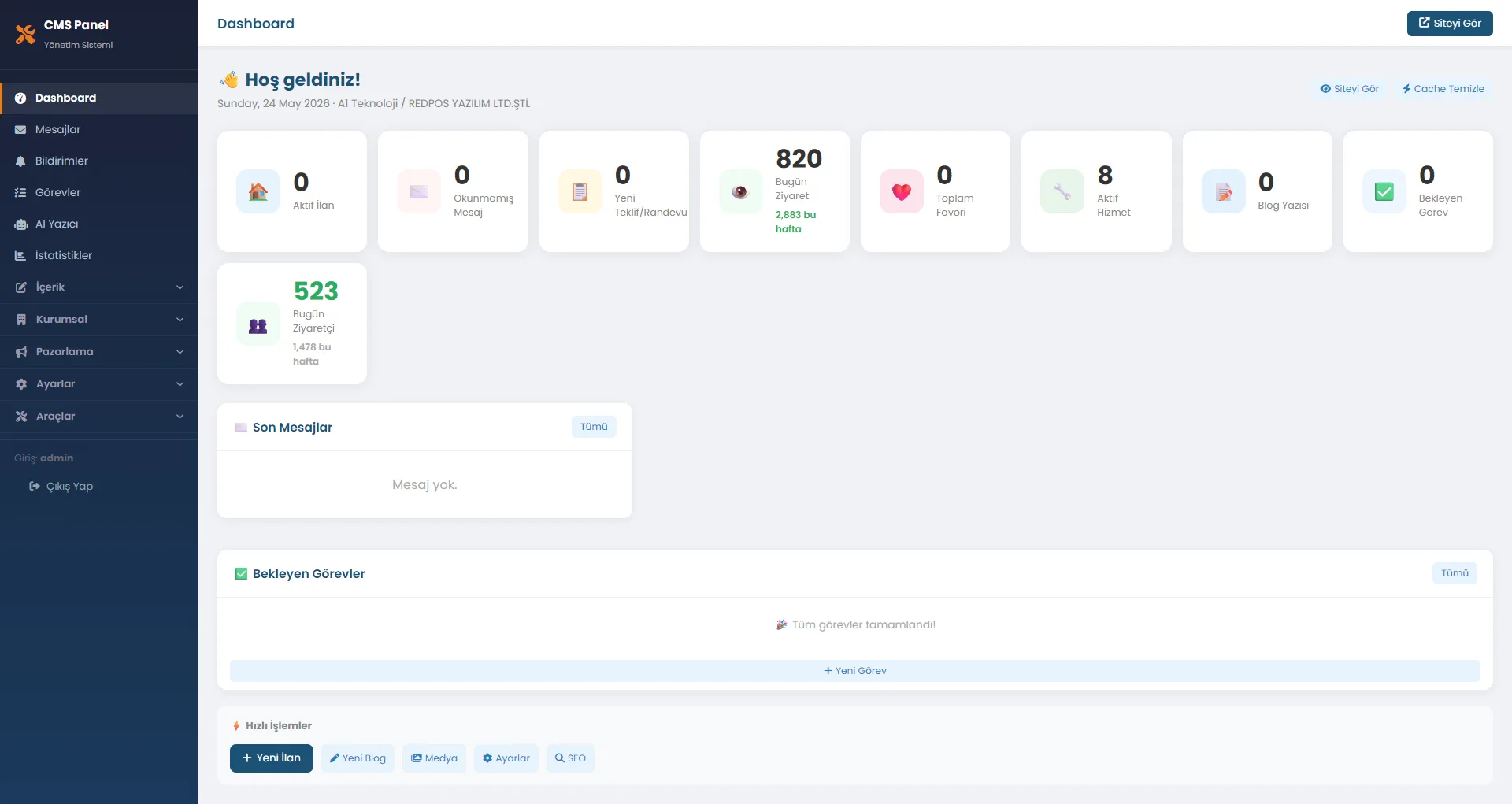Open the Ayarlar sidebar submenu

(99, 384)
